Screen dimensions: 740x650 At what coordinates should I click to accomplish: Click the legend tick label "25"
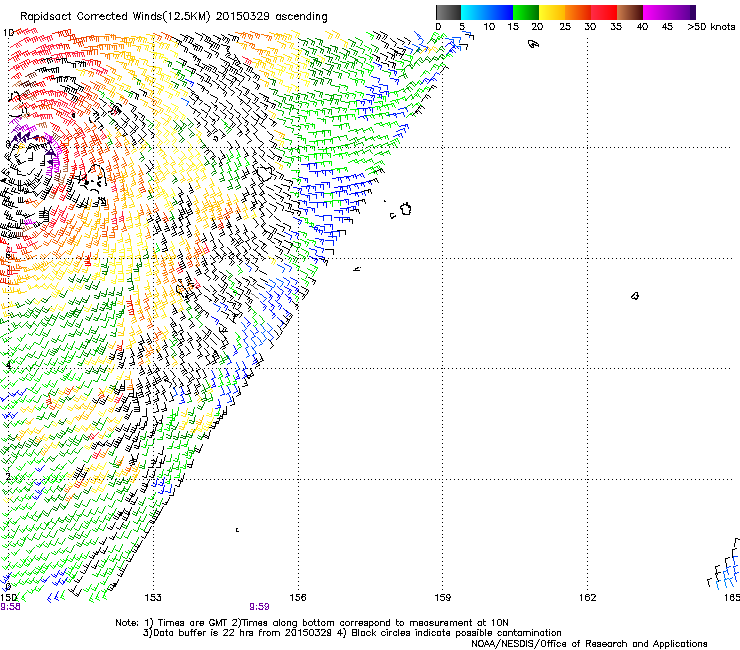[565, 27]
